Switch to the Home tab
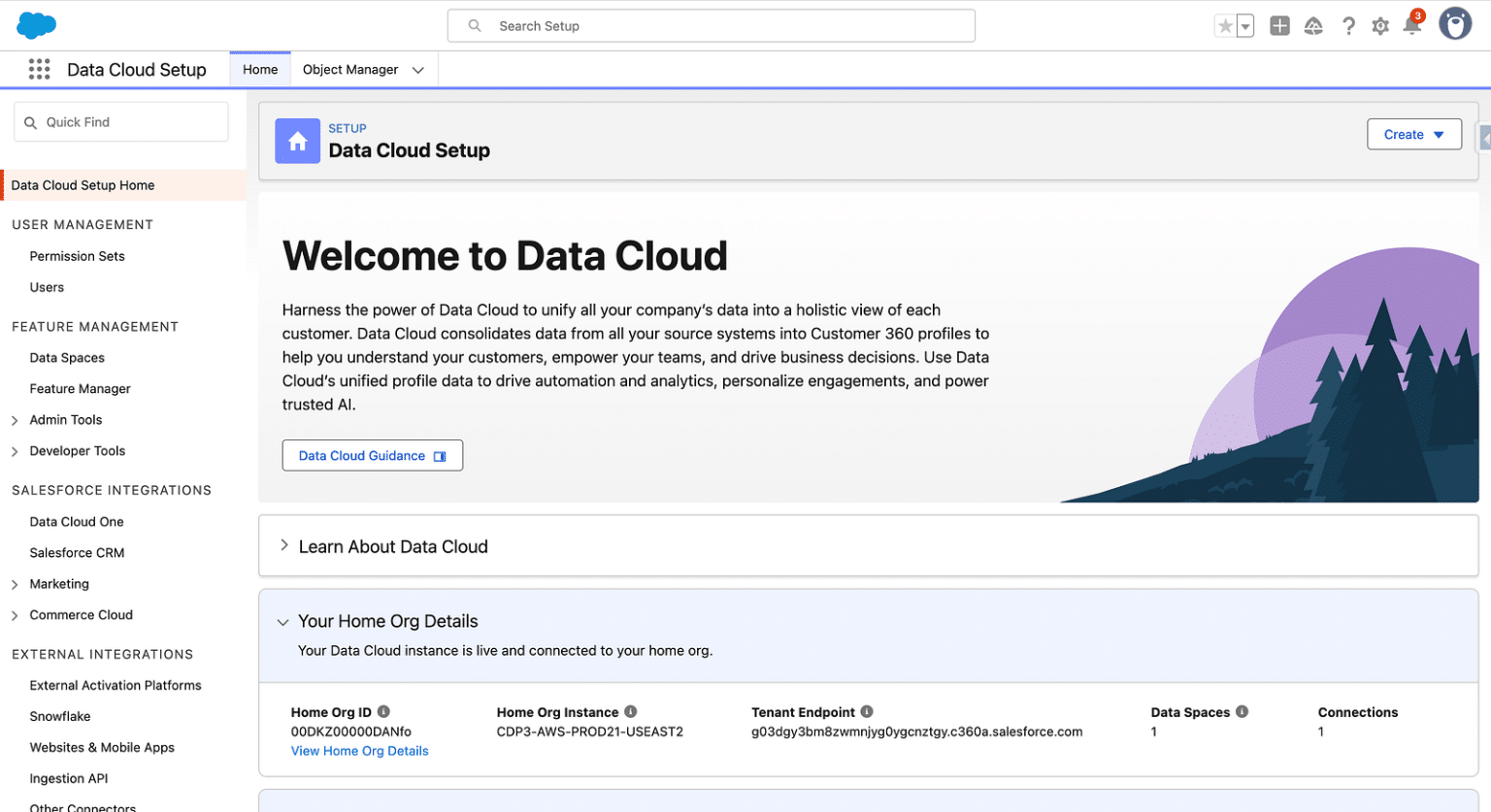The width and height of the screenshot is (1491, 812). pyautogui.click(x=260, y=69)
